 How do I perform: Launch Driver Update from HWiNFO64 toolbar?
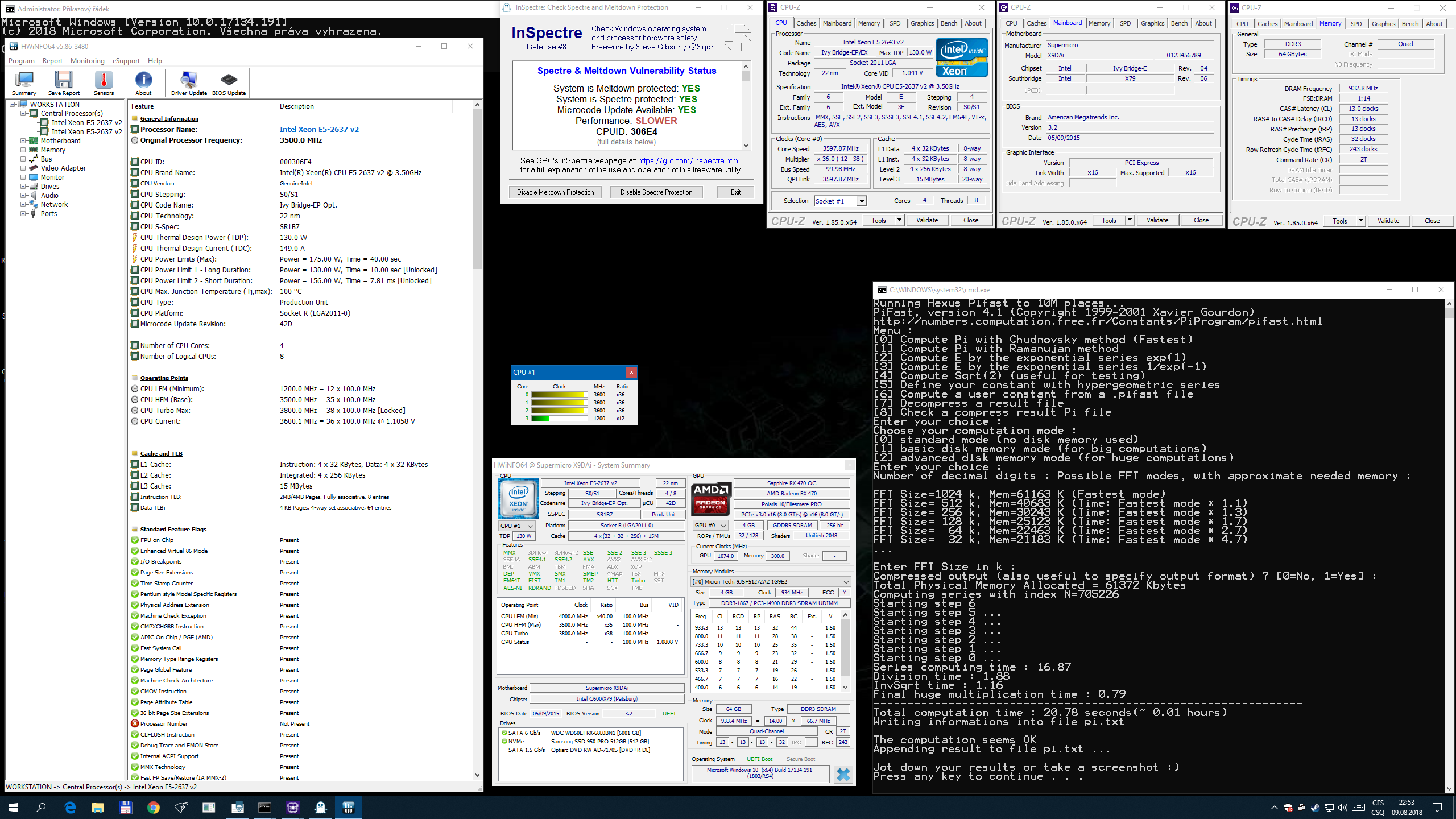coord(189,83)
